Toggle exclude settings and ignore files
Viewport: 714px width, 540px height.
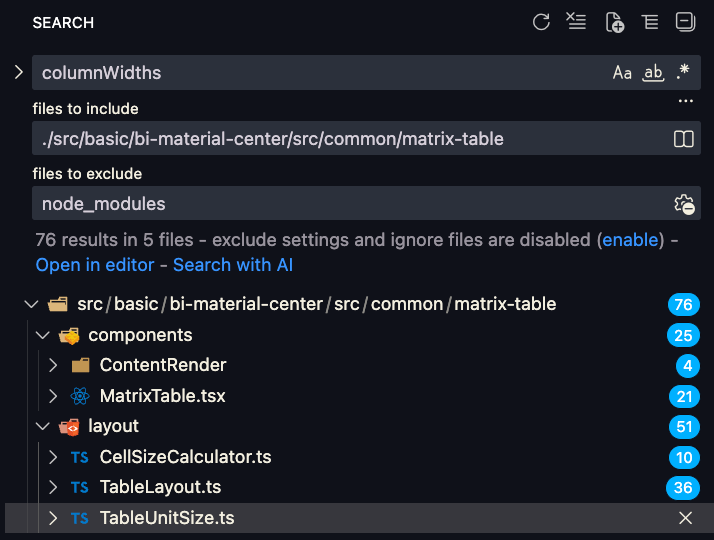(x=684, y=204)
